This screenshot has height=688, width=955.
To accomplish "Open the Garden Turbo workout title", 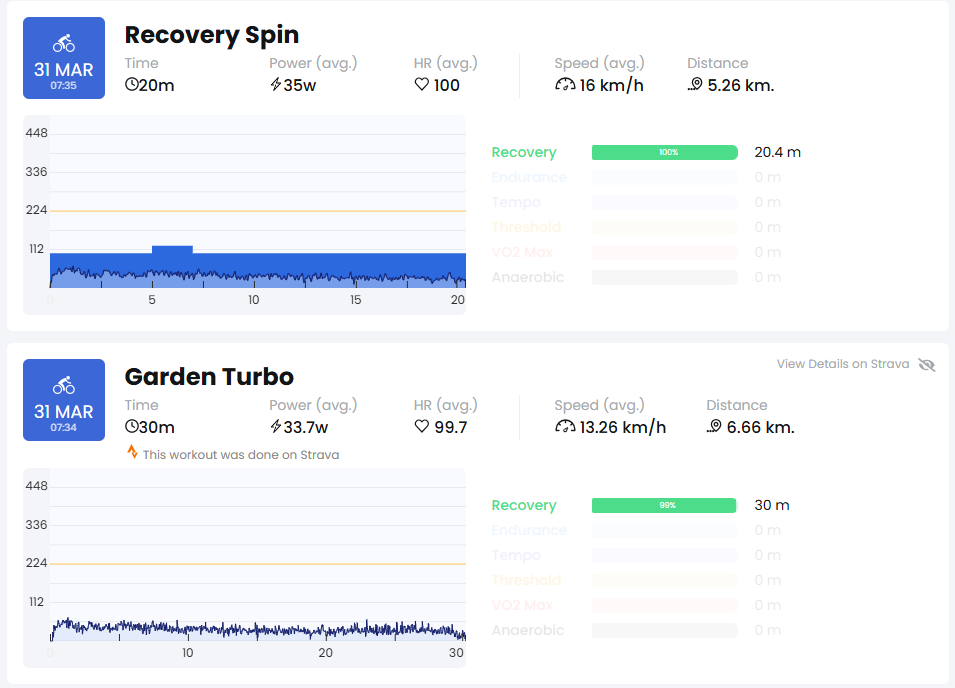I will coord(210,377).
